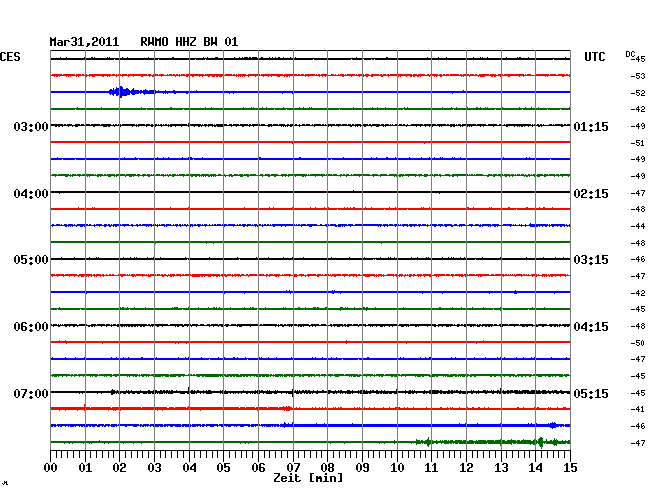Image resolution: width=650 pixels, height=494 pixels.
Task: Click the 08 minute tick label
Action: coord(327,468)
